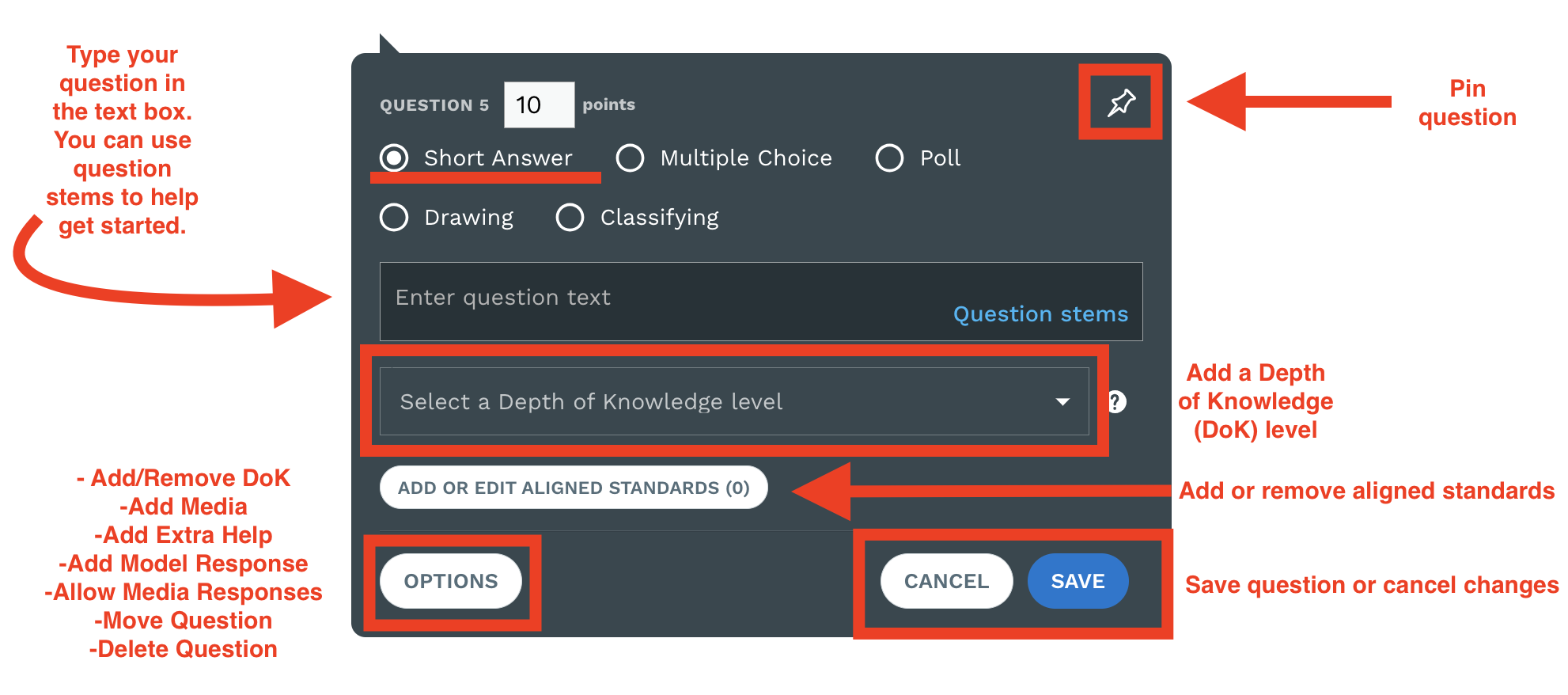The image size is (1568, 695).
Task: Click the points value field showing 10
Action: pyautogui.click(x=540, y=104)
